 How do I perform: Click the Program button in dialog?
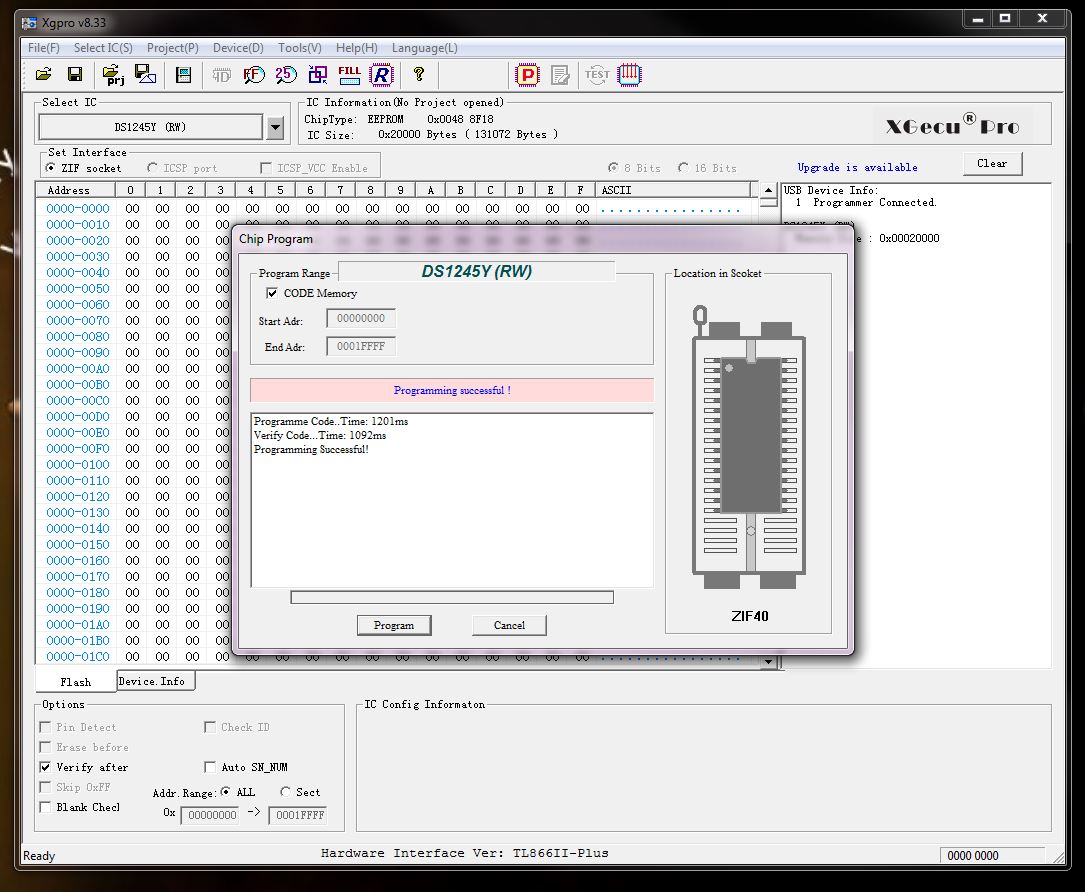coord(394,625)
